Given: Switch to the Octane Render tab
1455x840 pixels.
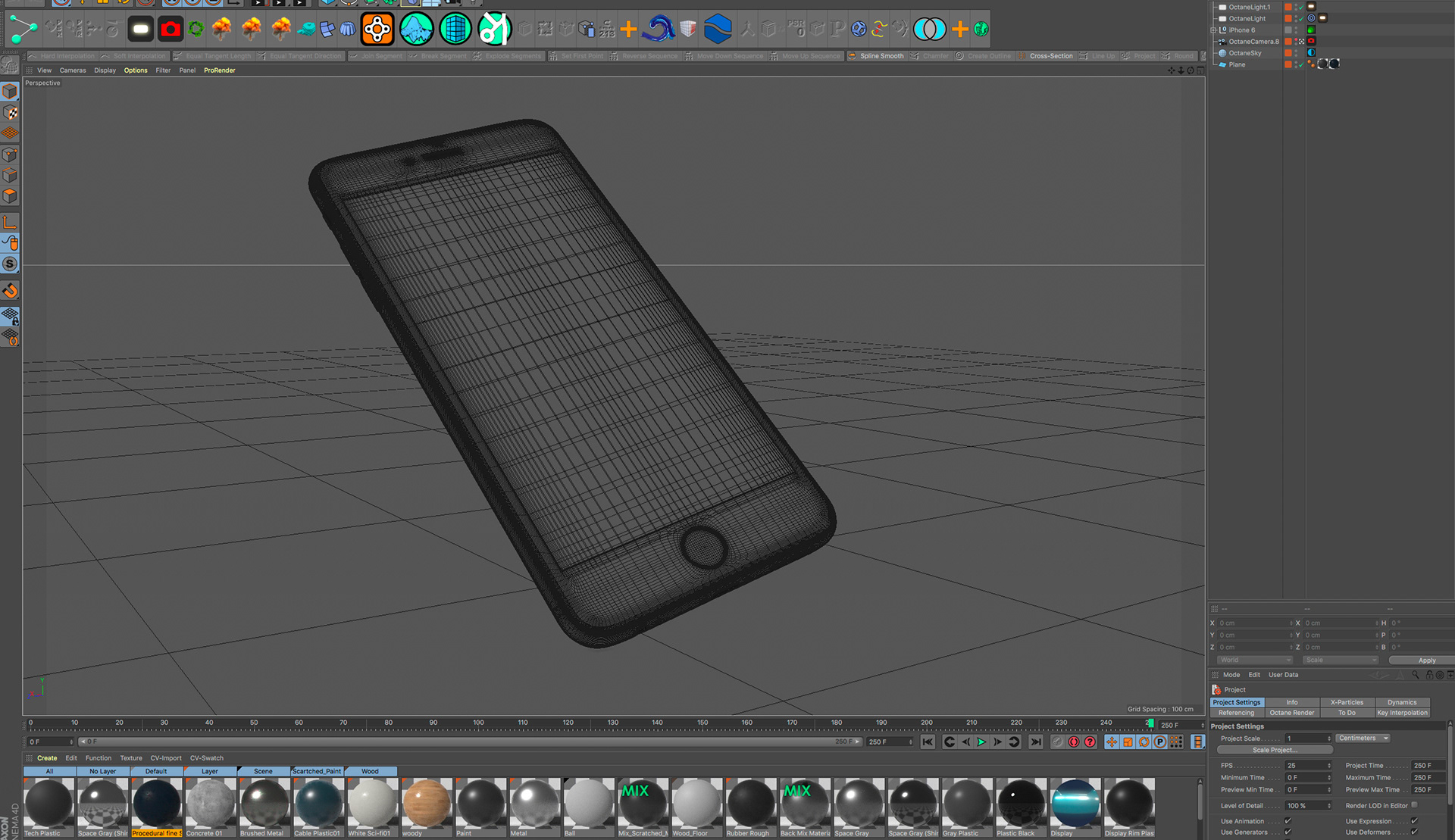Looking at the screenshot, I should [x=1291, y=713].
